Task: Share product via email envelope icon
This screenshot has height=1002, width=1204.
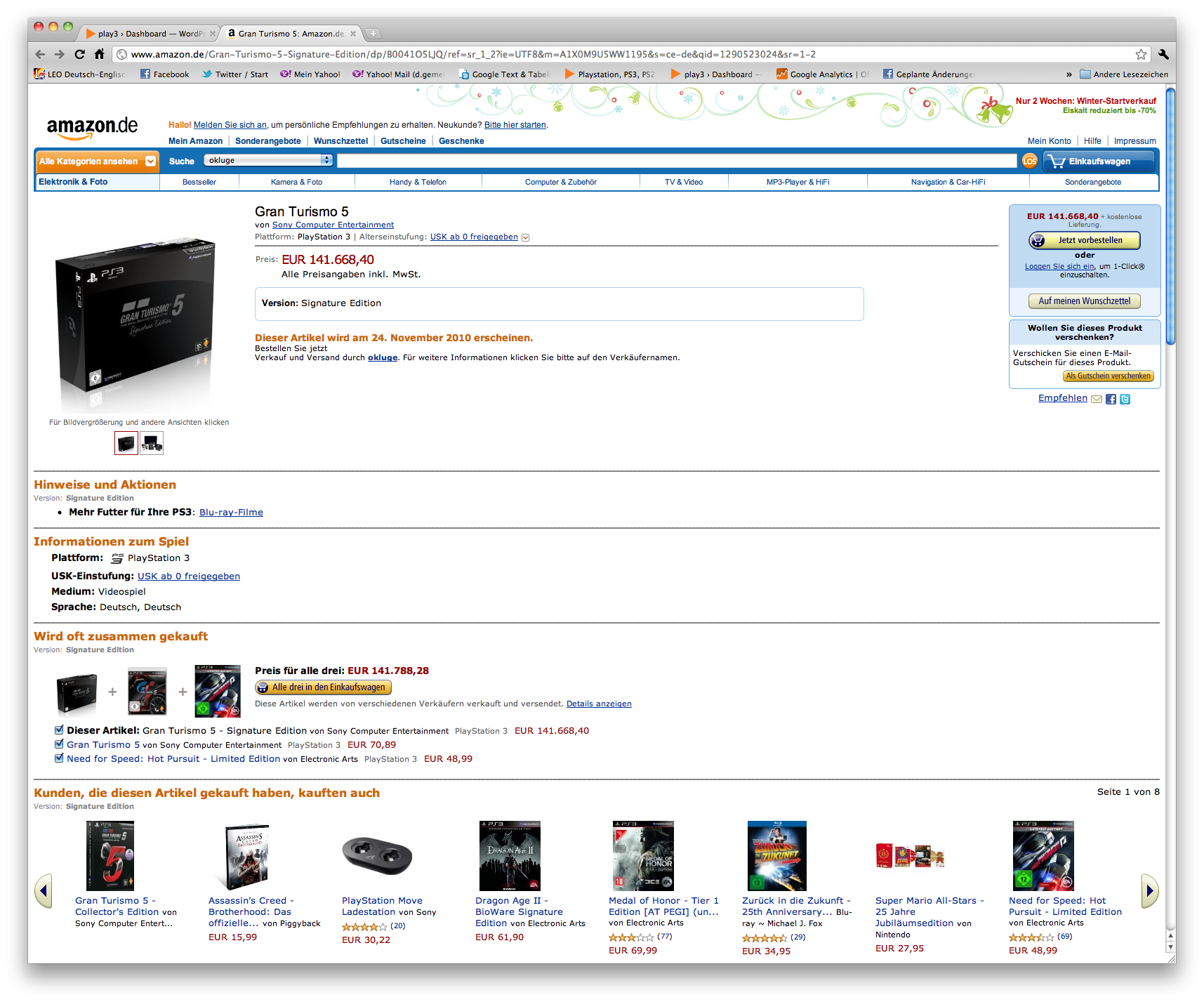Action: click(x=1097, y=399)
